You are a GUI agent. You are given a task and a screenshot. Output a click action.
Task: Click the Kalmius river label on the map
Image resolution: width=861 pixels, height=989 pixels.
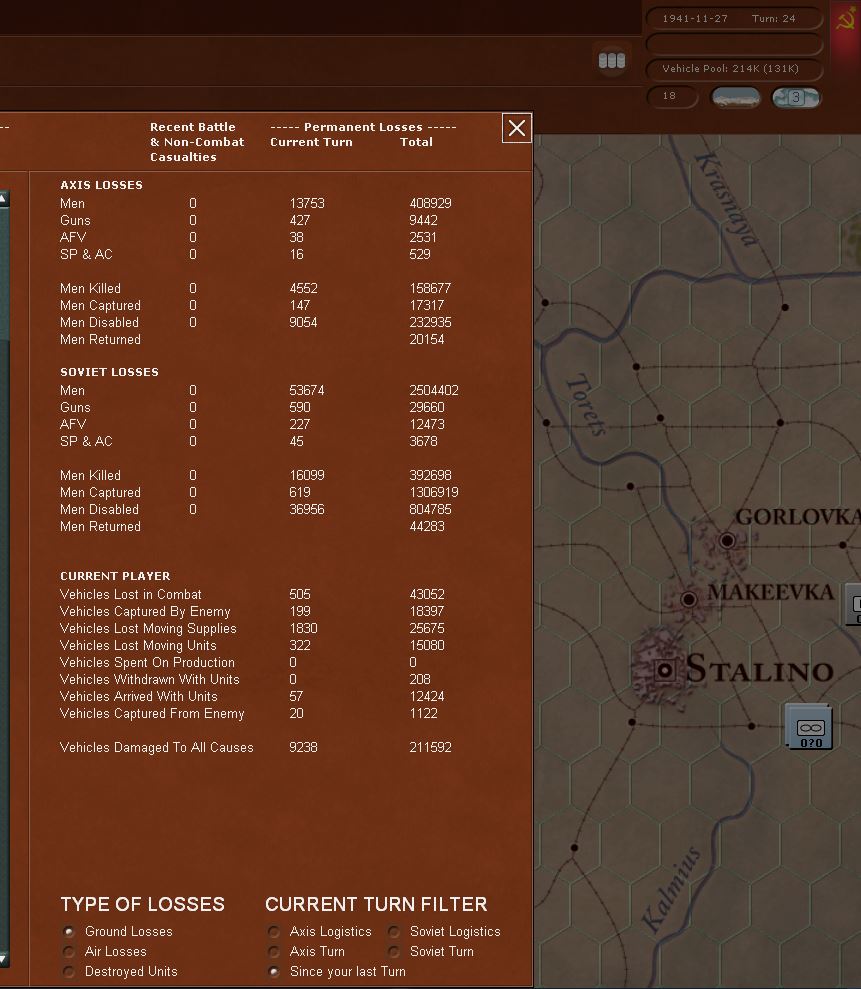pos(671,891)
